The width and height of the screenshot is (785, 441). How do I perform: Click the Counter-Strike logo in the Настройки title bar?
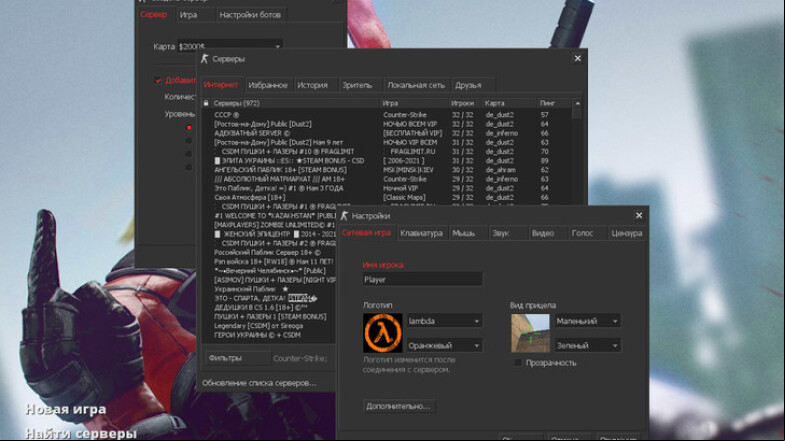click(344, 216)
